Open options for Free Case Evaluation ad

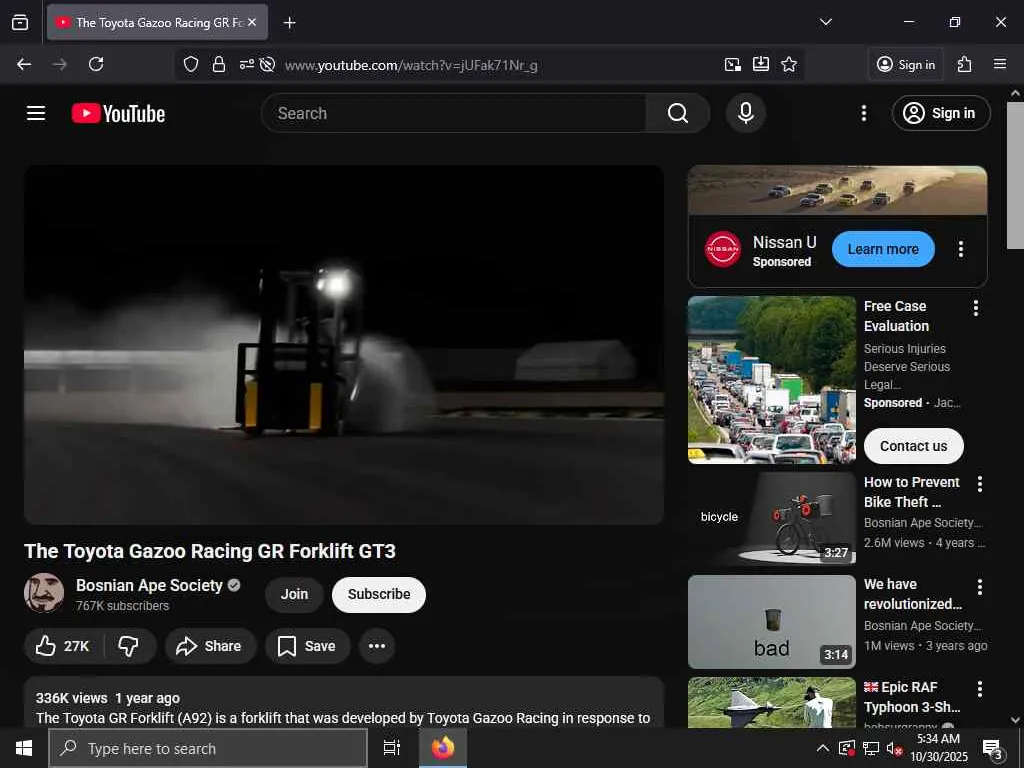click(x=975, y=308)
